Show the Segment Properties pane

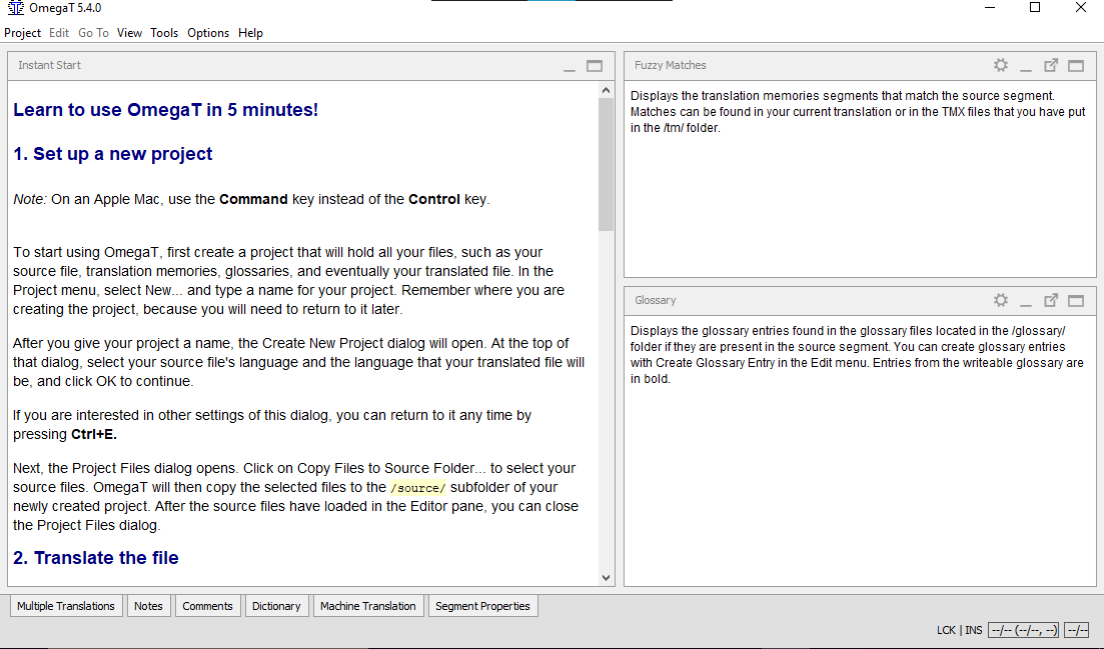tap(483, 606)
